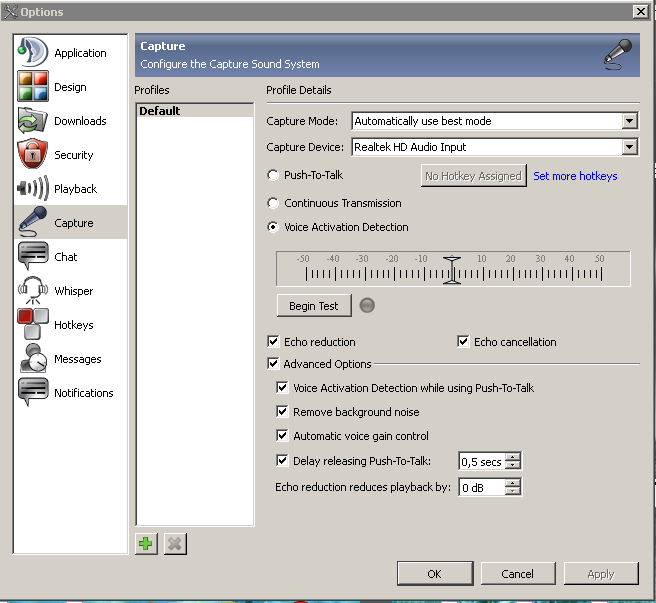Viewport: 656px width, 603px height.
Task: Click the Apply button
Action: coord(600,574)
